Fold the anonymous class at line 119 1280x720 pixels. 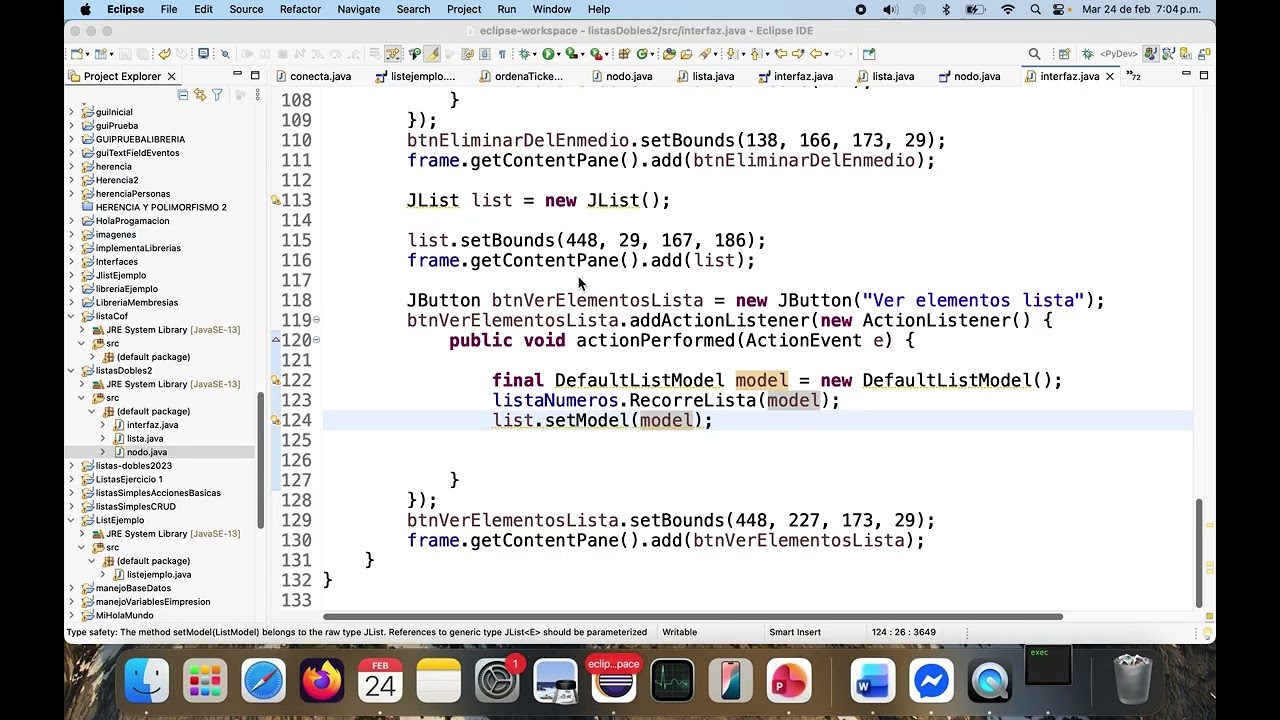pyautogui.click(x=316, y=320)
